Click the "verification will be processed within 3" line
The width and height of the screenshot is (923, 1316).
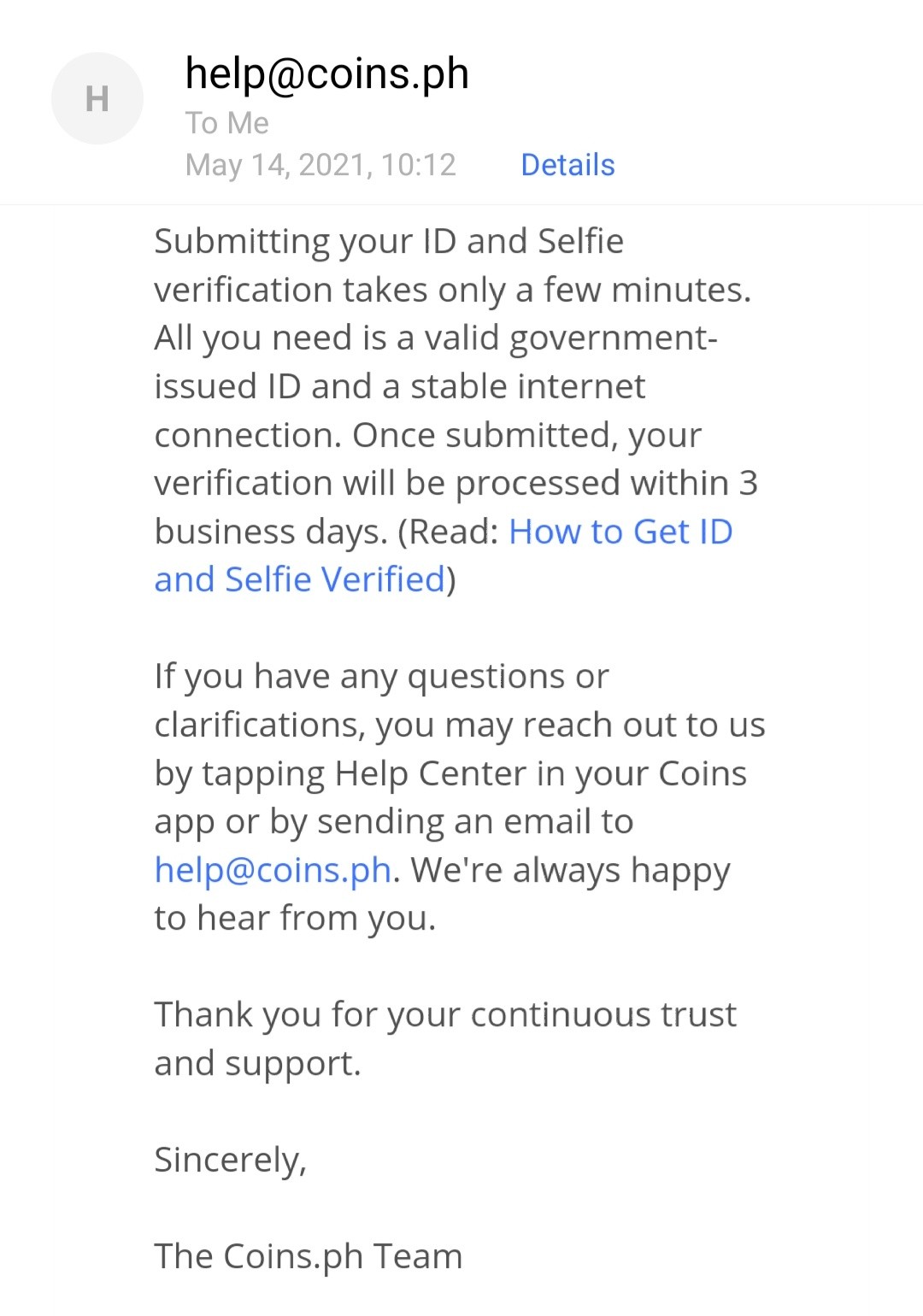456,484
